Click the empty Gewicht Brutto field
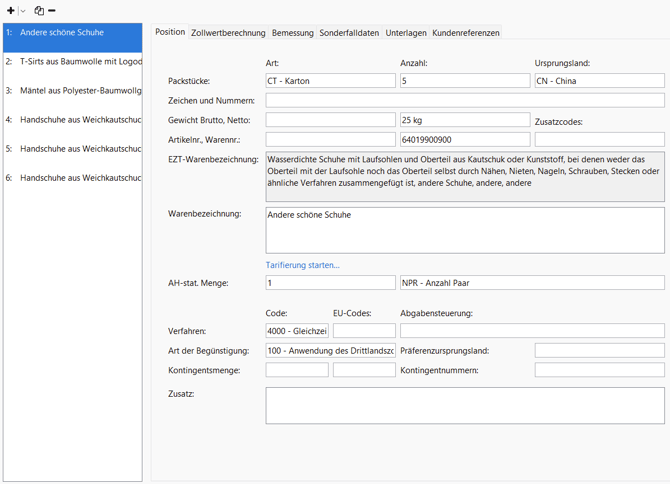The image size is (670, 484). click(x=331, y=120)
